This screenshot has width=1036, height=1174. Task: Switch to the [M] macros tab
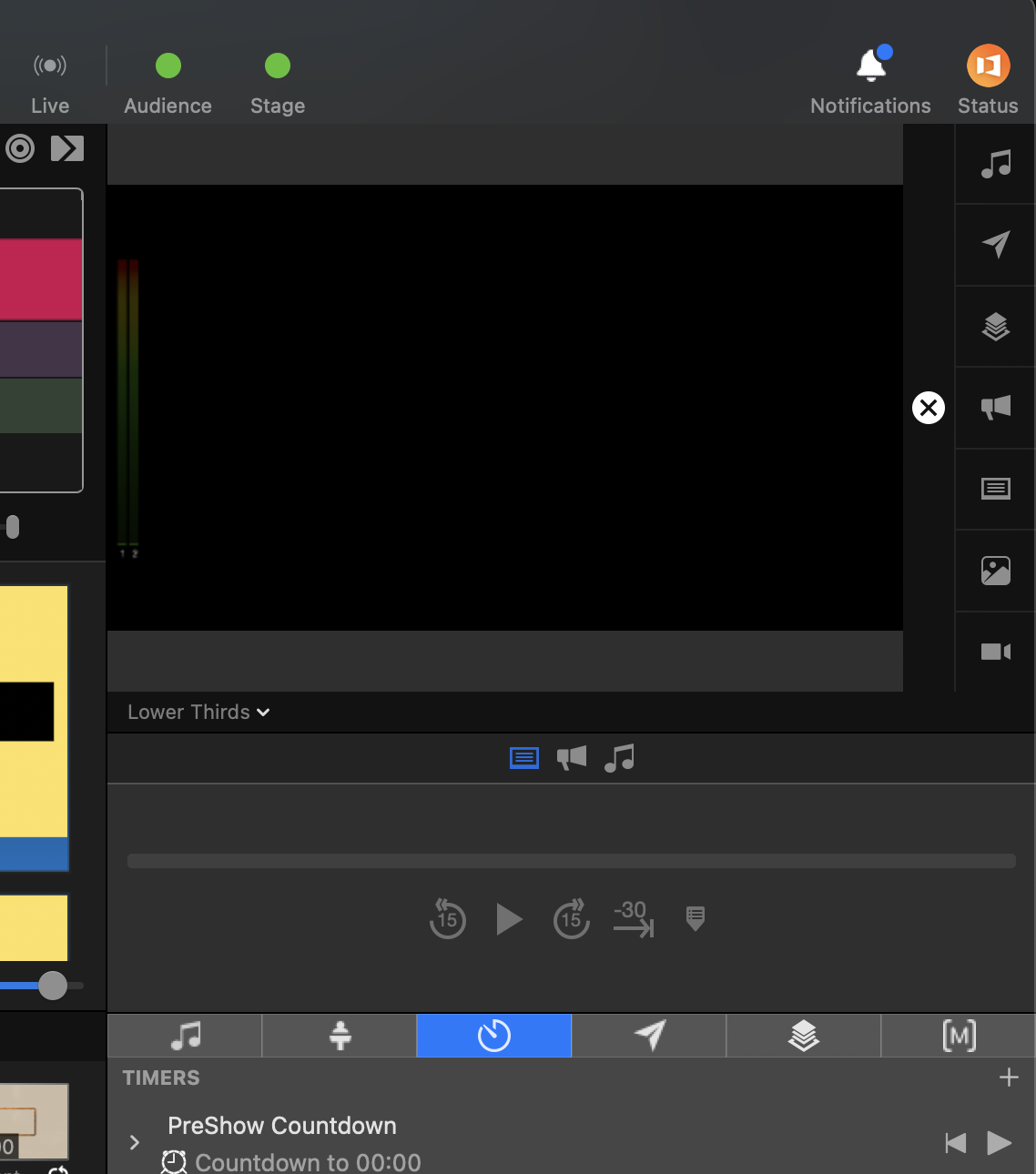click(x=957, y=1036)
